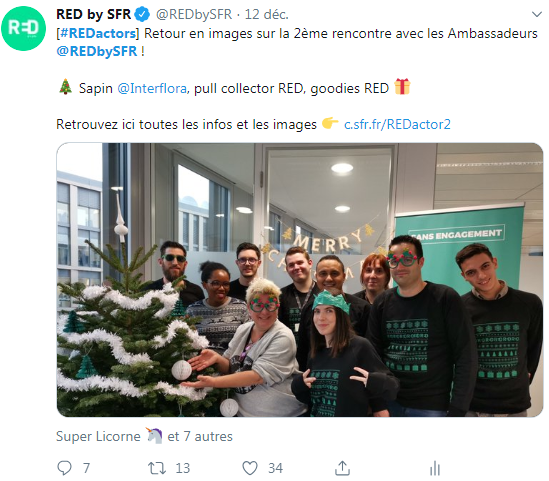The image size is (549, 481).
Task: Click the @REDbySFR handle in header
Action: pyautogui.click(x=194, y=14)
